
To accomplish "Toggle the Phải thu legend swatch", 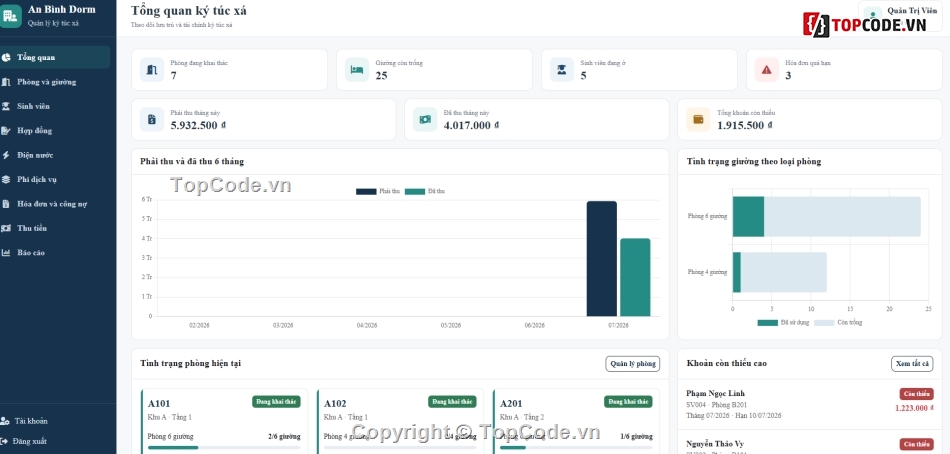I will (366, 191).
